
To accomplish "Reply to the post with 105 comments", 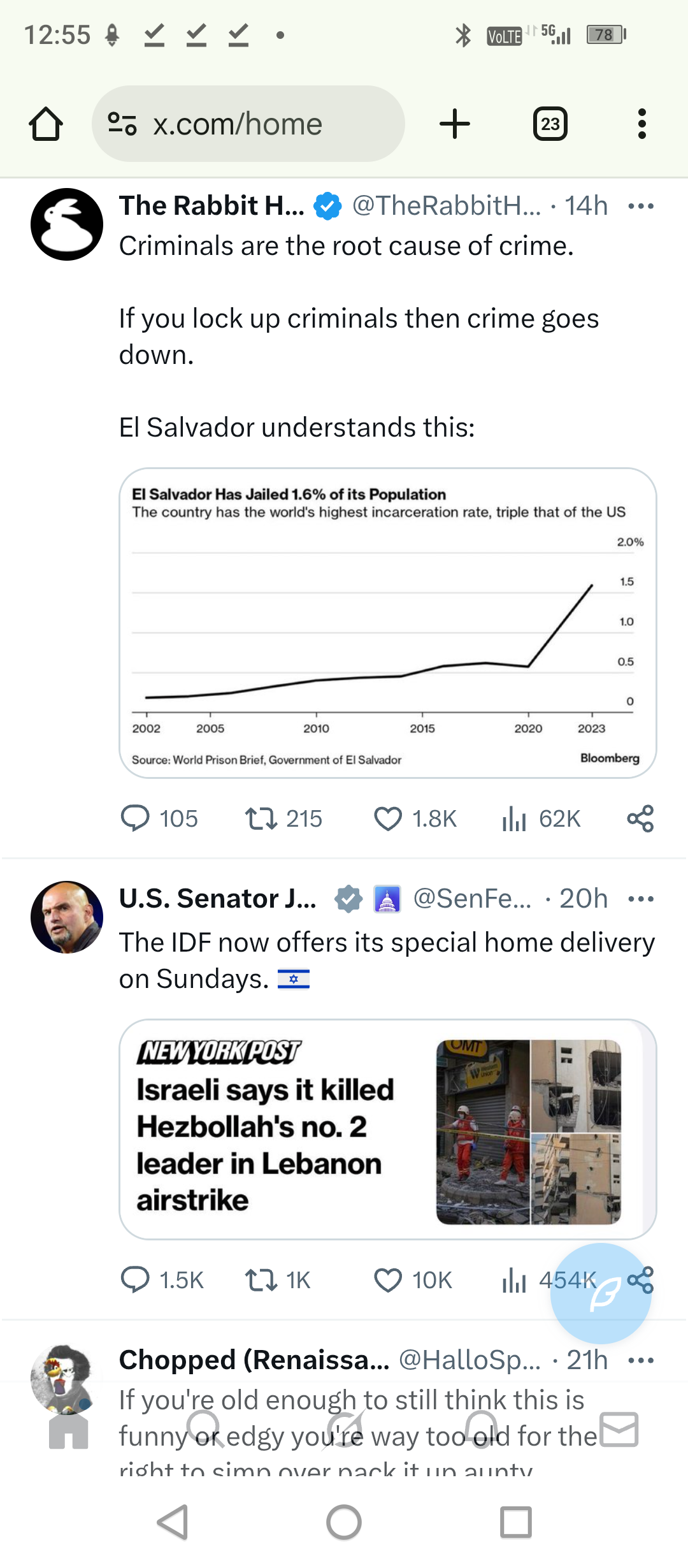I will coord(135,819).
